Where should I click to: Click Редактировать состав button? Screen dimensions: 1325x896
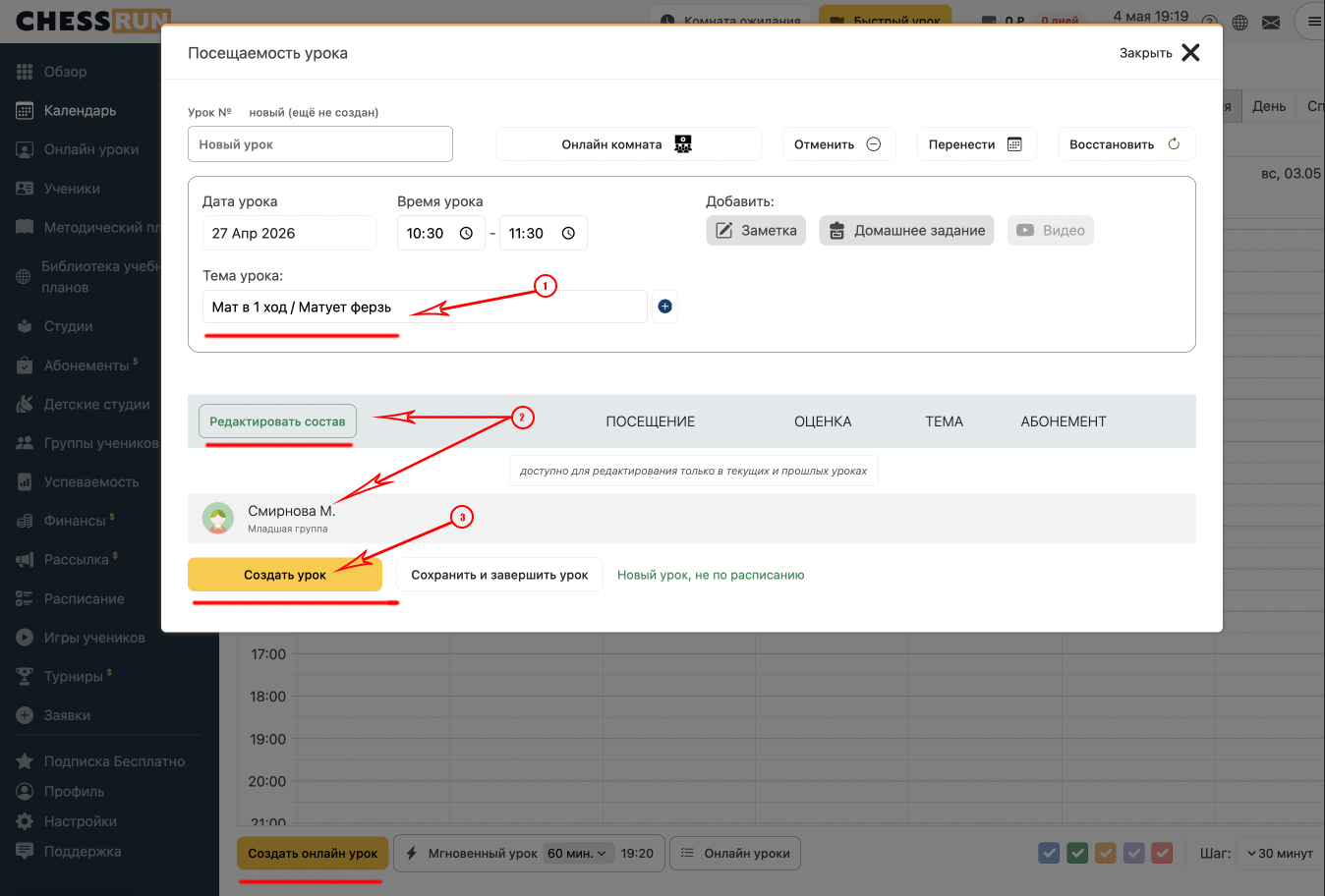click(277, 421)
